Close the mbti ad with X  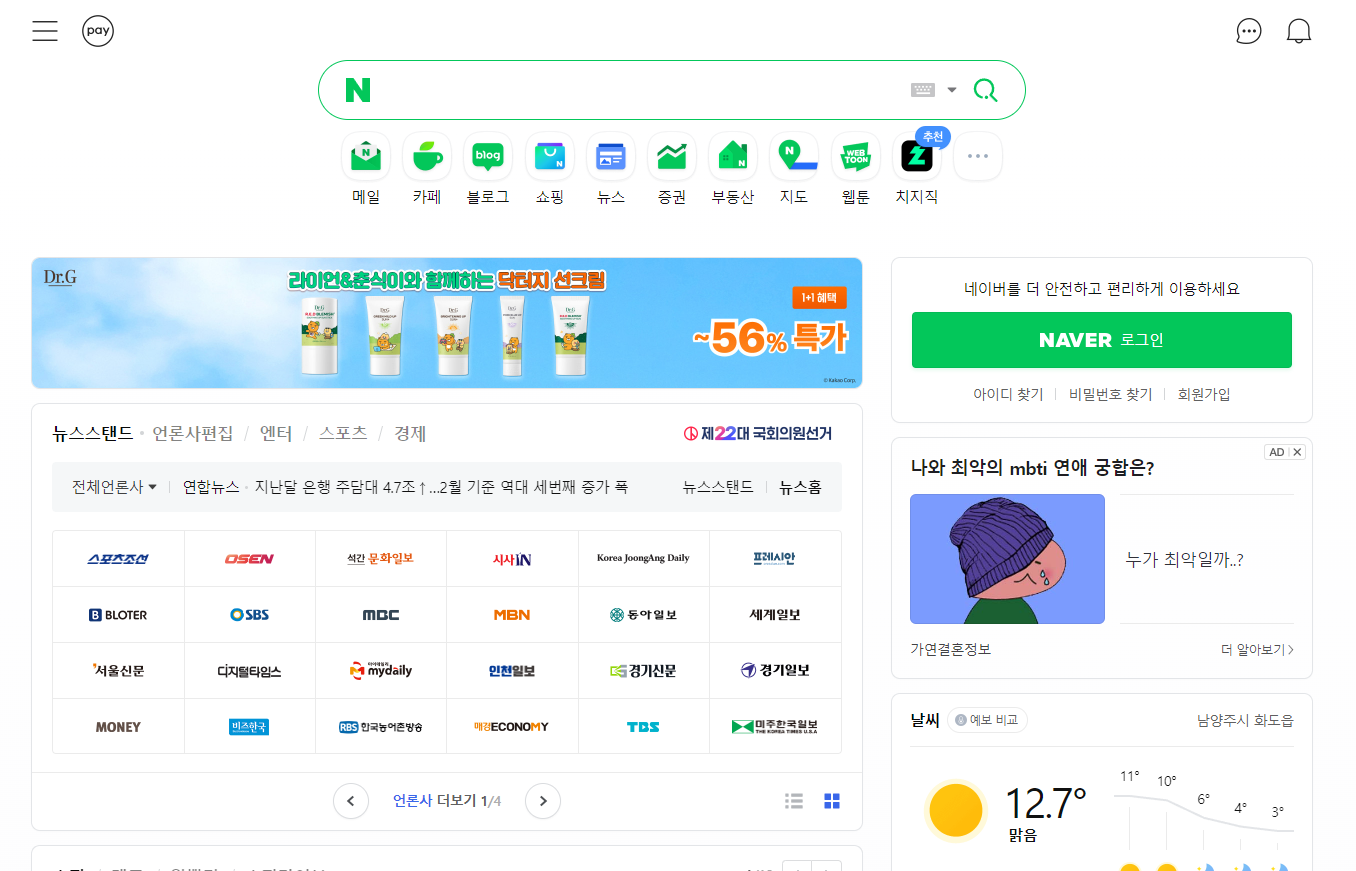tap(1297, 452)
